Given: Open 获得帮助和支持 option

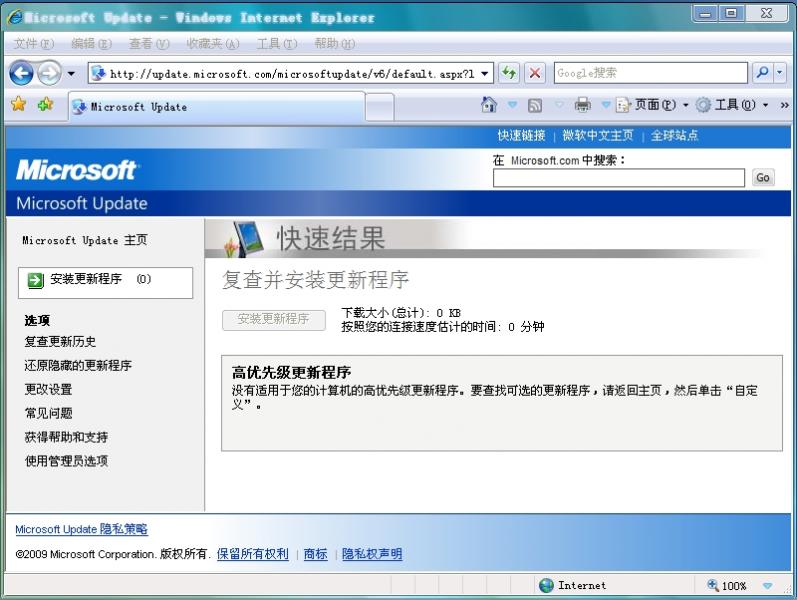Looking at the screenshot, I should (66, 437).
